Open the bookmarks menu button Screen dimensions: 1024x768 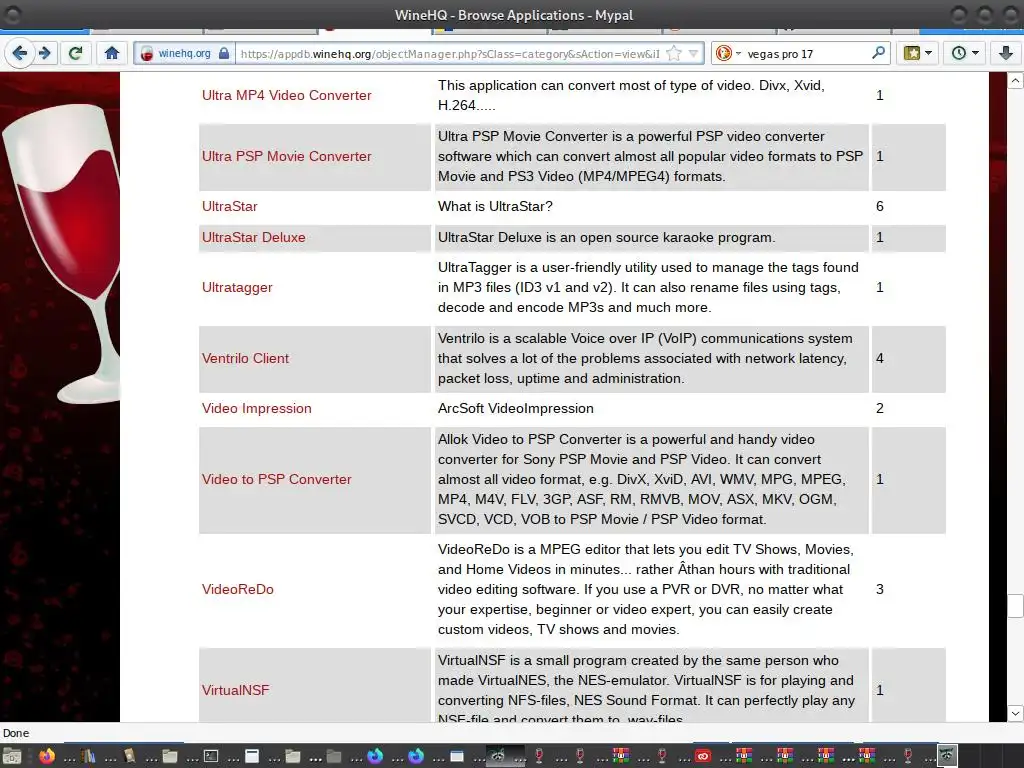(918, 53)
